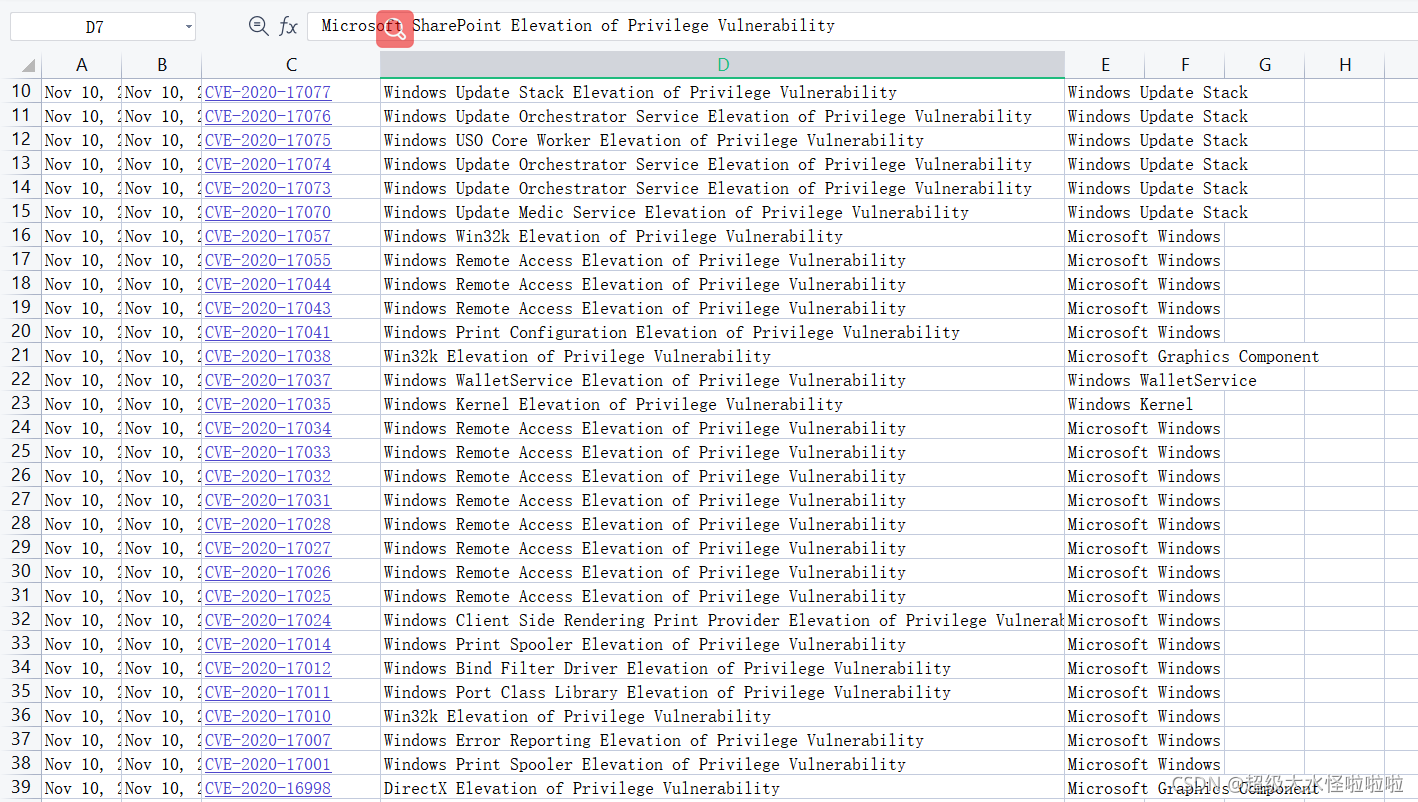This screenshot has width=1418, height=802.
Task: Select cell 'Windows Client Side Rendering Print Provider' text
Action: (x=582, y=620)
